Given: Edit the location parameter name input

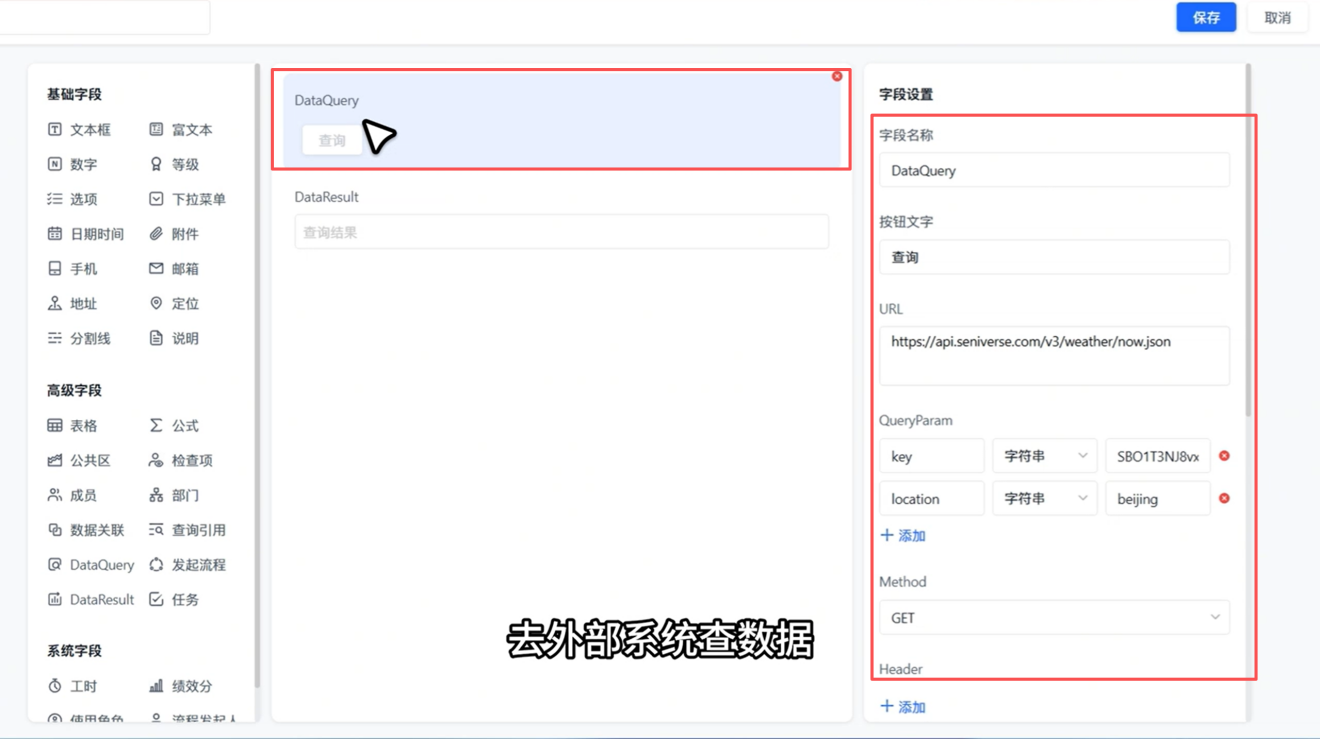Looking at the screenshot, I should click(932, 498).
